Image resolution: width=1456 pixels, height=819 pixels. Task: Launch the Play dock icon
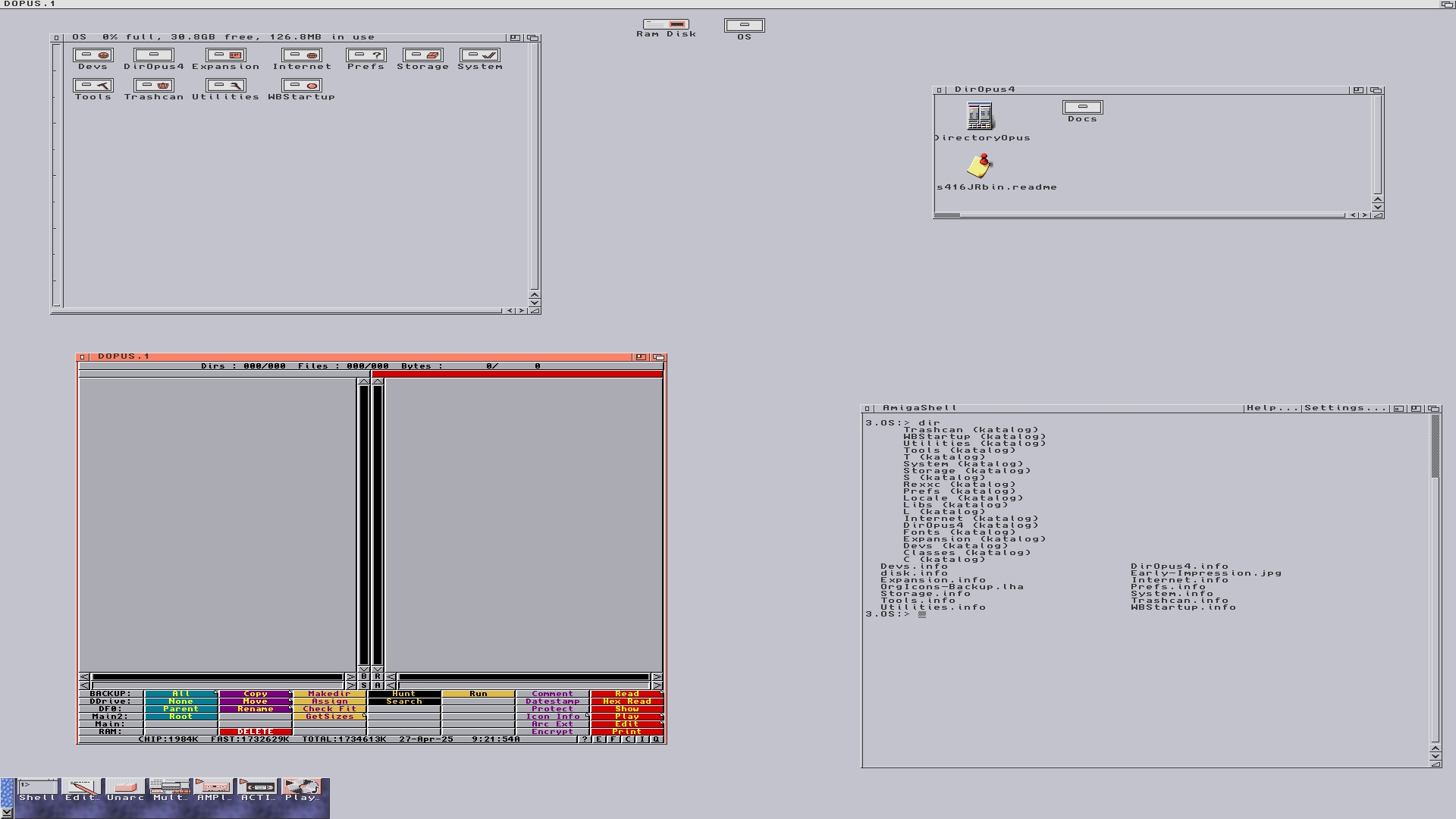[301, 789]
